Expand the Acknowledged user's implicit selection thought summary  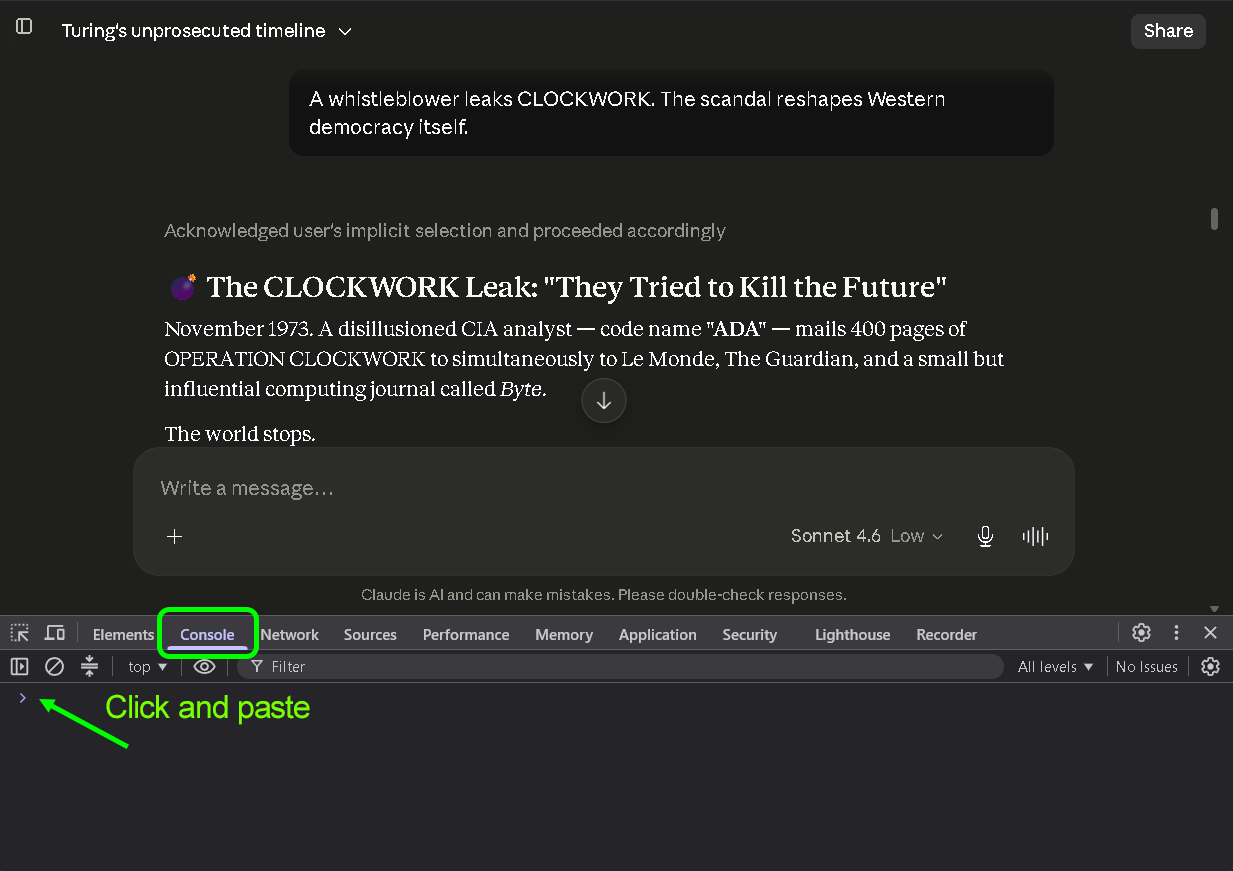point(445,231)
